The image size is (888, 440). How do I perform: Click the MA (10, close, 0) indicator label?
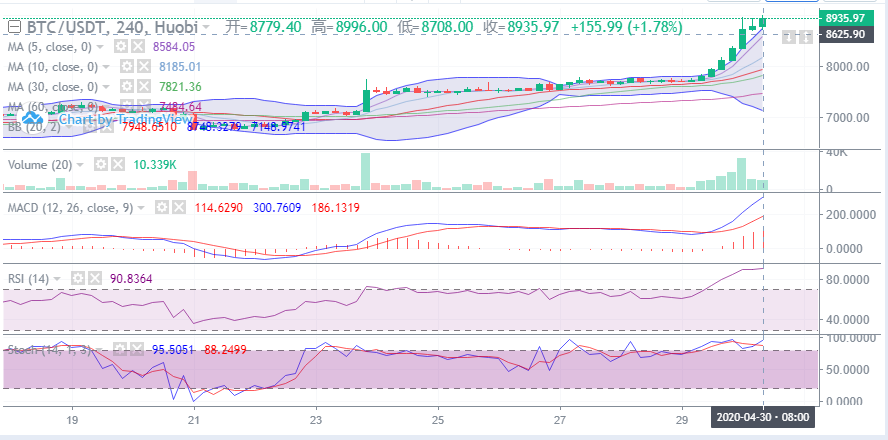54,67
